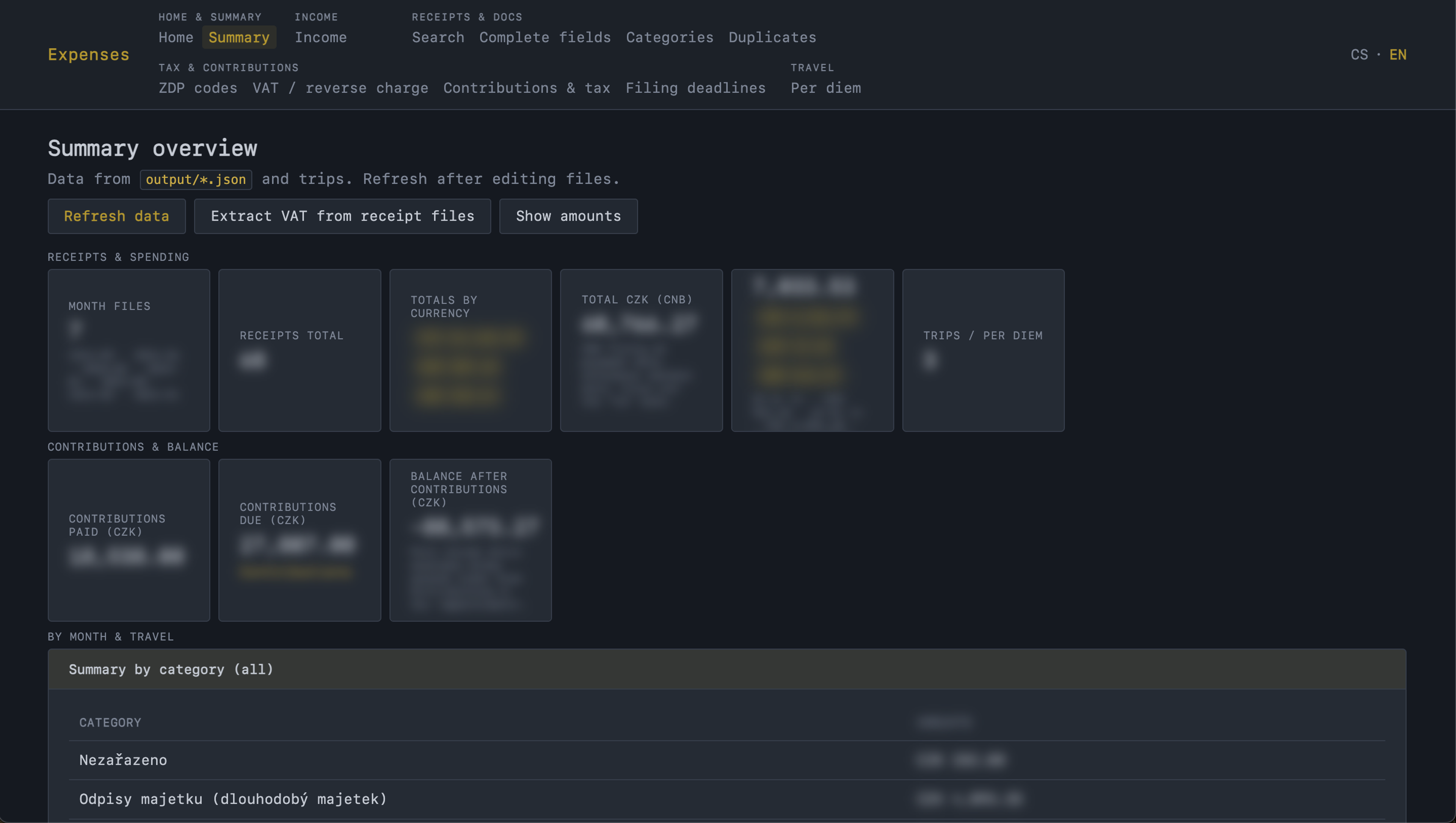View Filing deadlines
This screenshot has width=1456, height=823.
(695, 88)
